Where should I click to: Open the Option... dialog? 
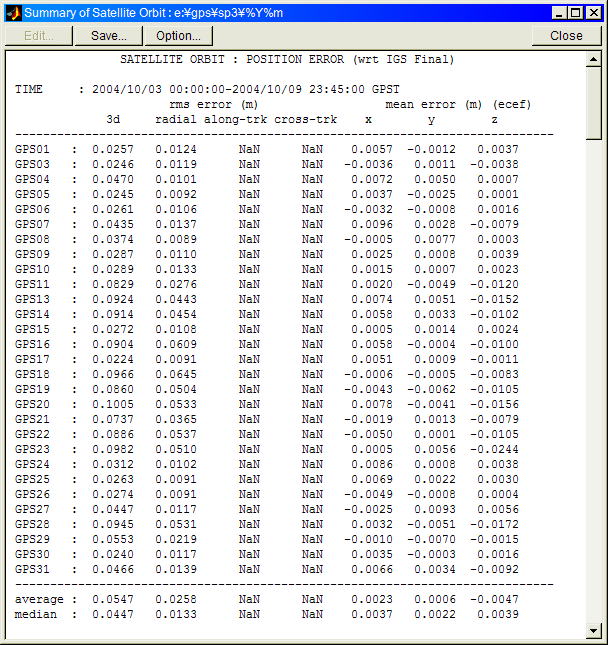(178, 35)
